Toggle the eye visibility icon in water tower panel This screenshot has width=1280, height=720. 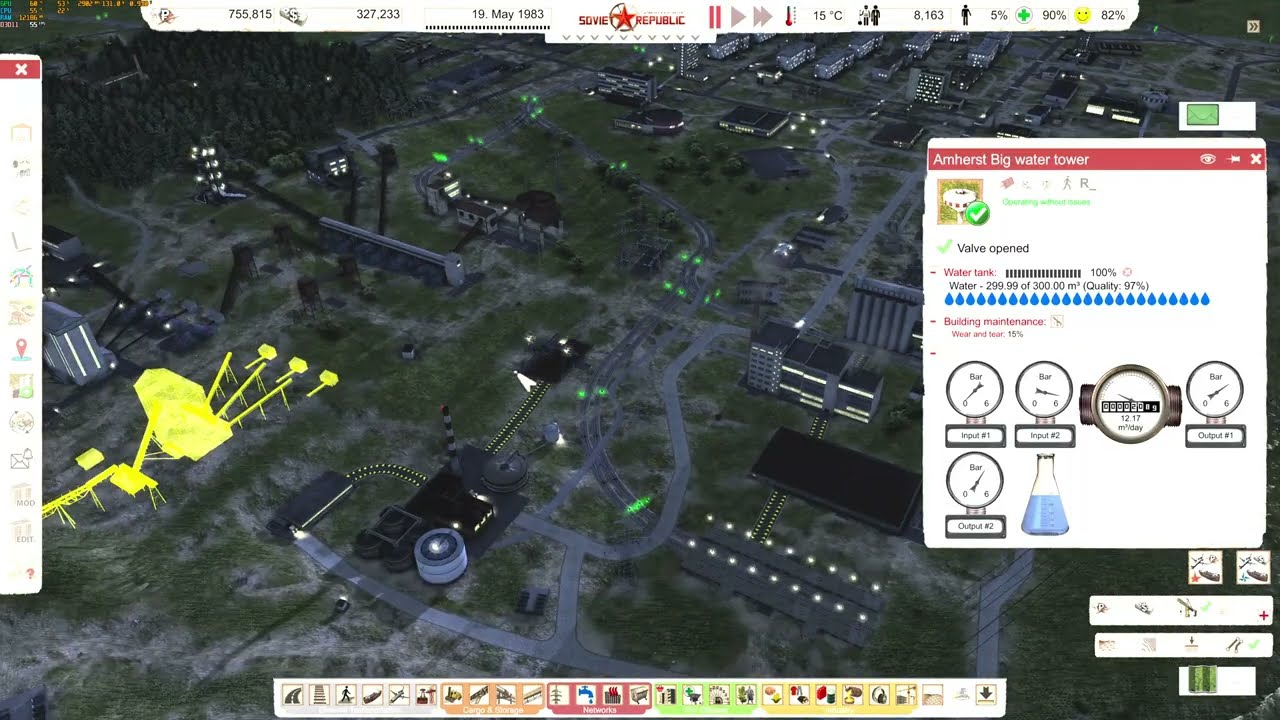pyautogui.click(x=1207, y=159)
